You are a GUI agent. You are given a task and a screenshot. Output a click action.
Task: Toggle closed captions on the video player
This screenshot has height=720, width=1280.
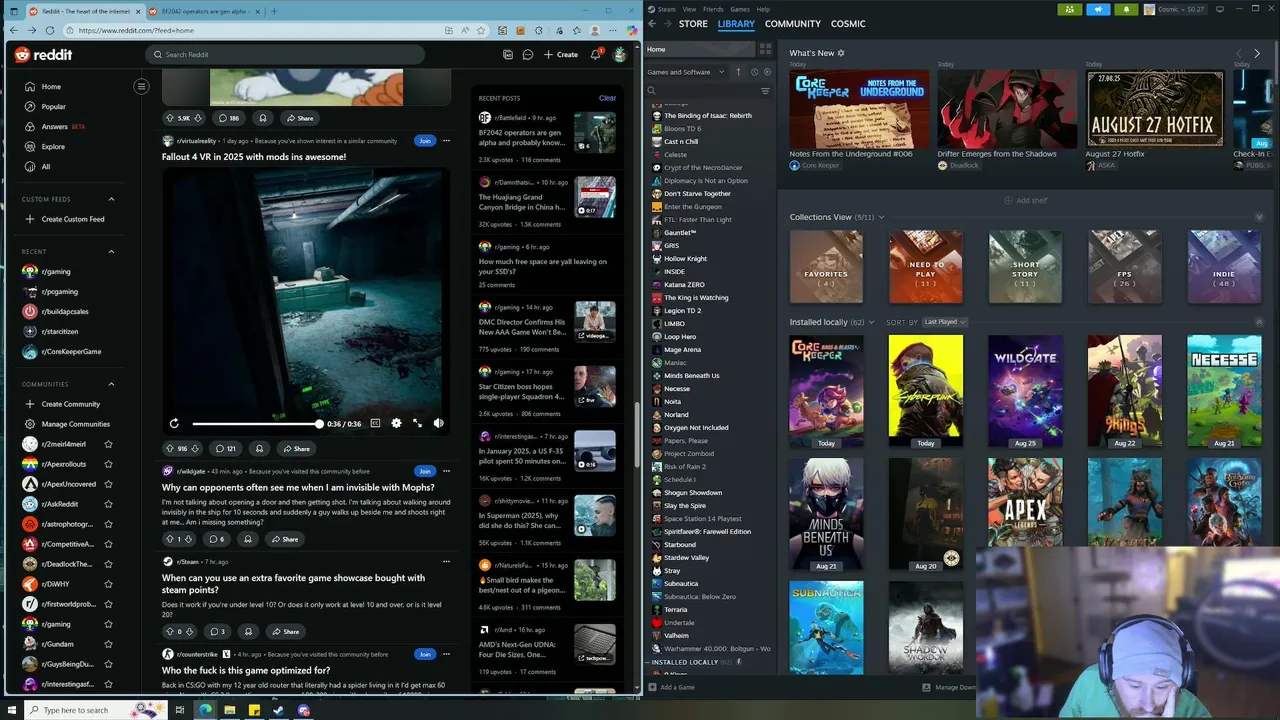(x=375, y=423)
